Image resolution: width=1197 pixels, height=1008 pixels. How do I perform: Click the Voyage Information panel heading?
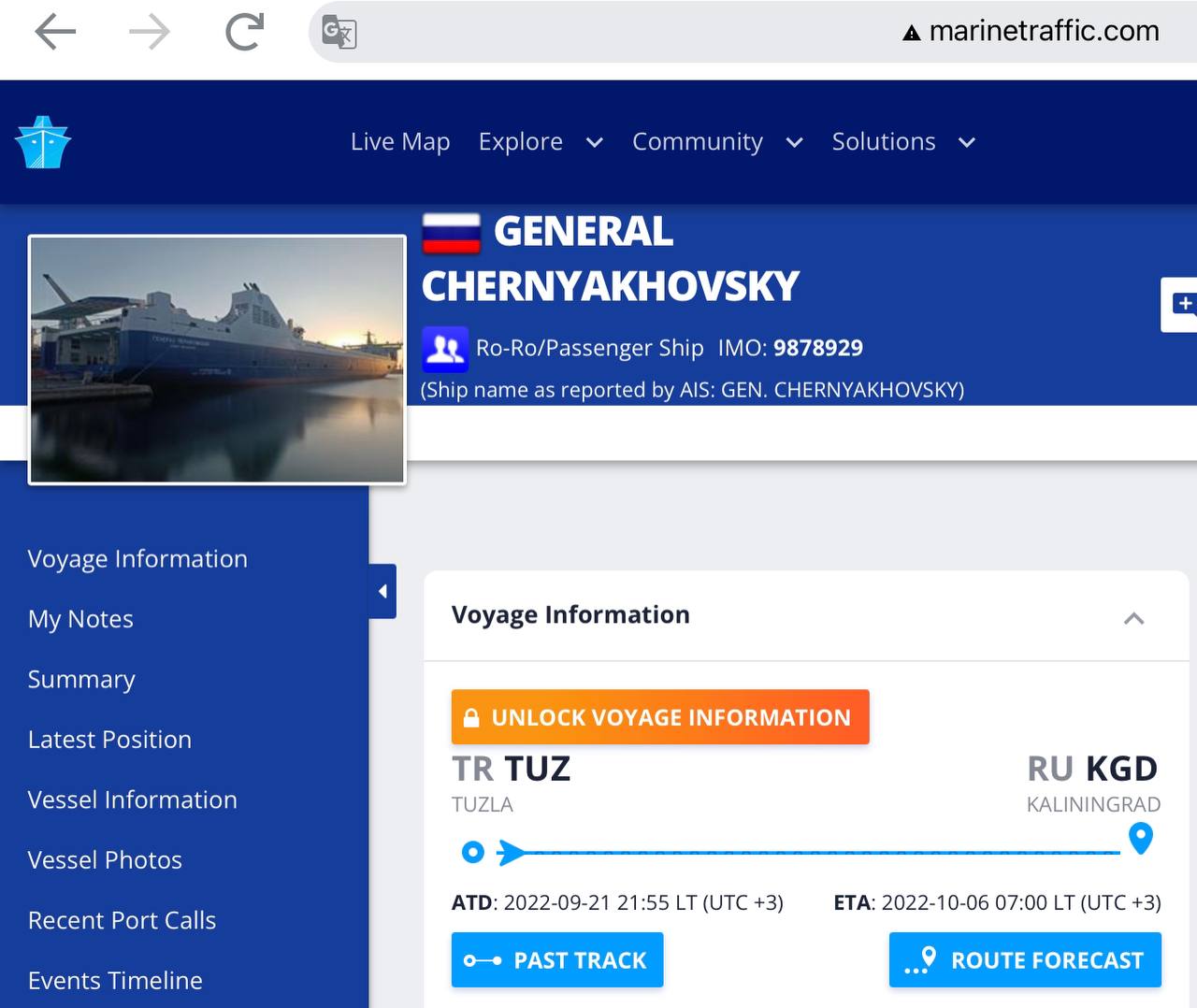click(x=570, y=614)
